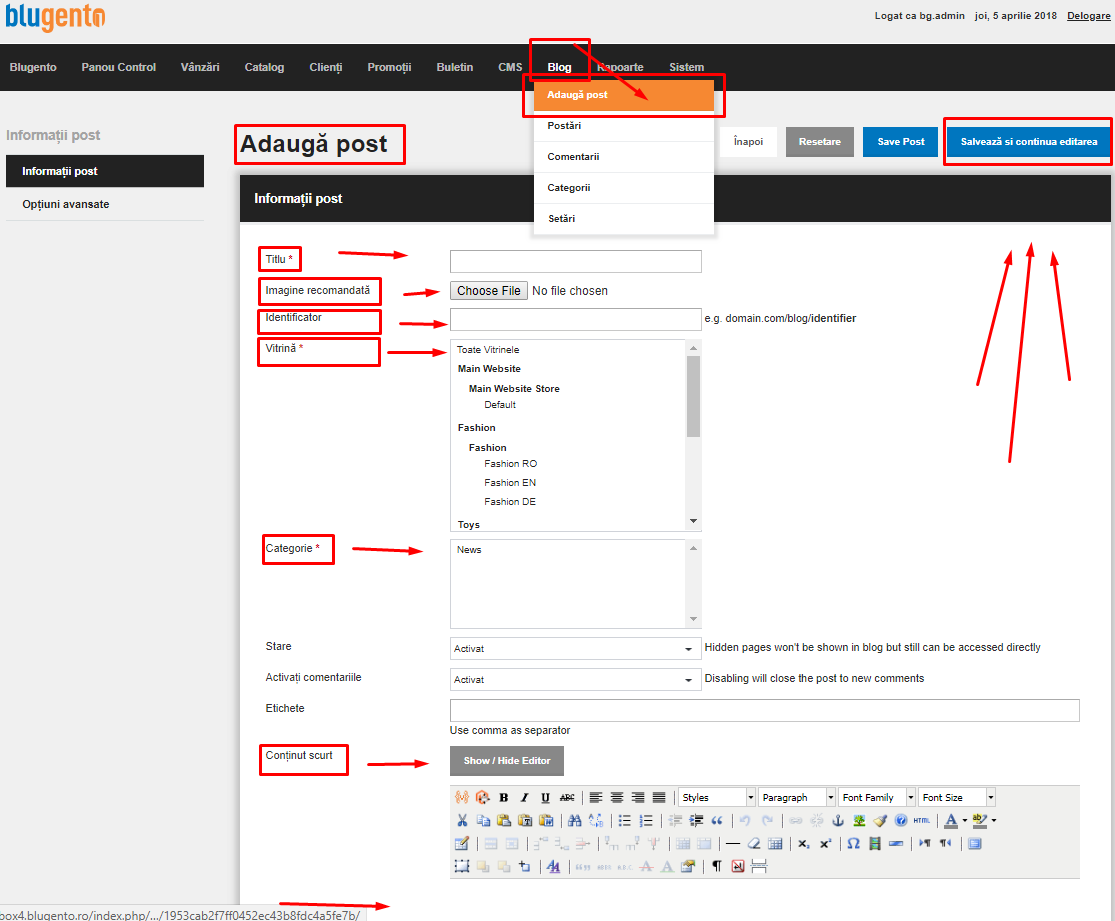Insert media with the film strip icon

[875, 843]
